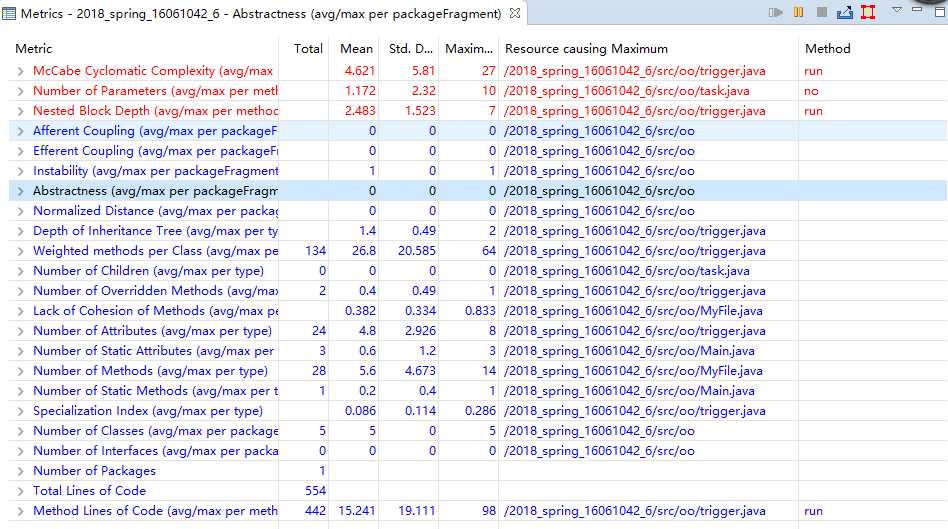
Task: Expand Number of Attributes row
Action: (x=21, y=331)
